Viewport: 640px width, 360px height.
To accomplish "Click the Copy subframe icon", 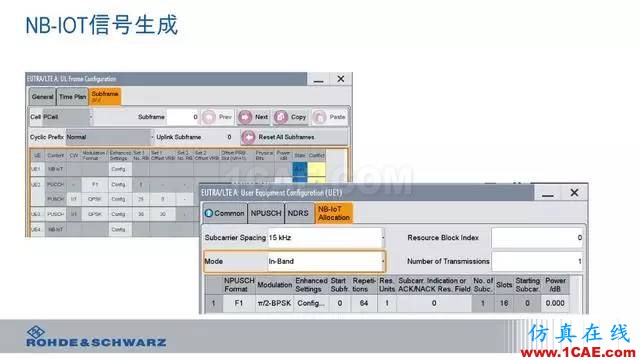I will [x=281, y=117].
